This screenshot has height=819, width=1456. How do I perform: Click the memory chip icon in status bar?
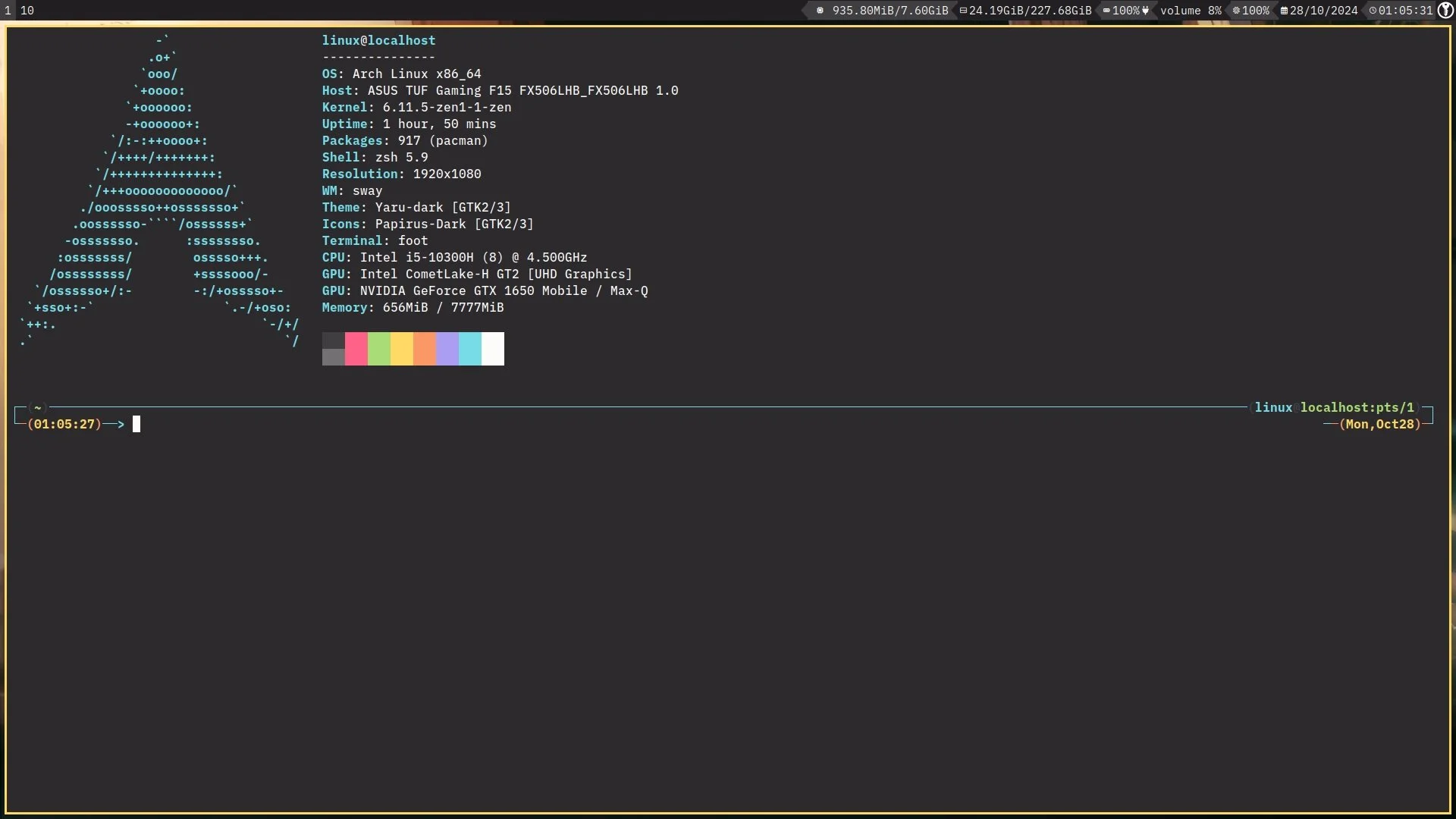tap(820, 11)
